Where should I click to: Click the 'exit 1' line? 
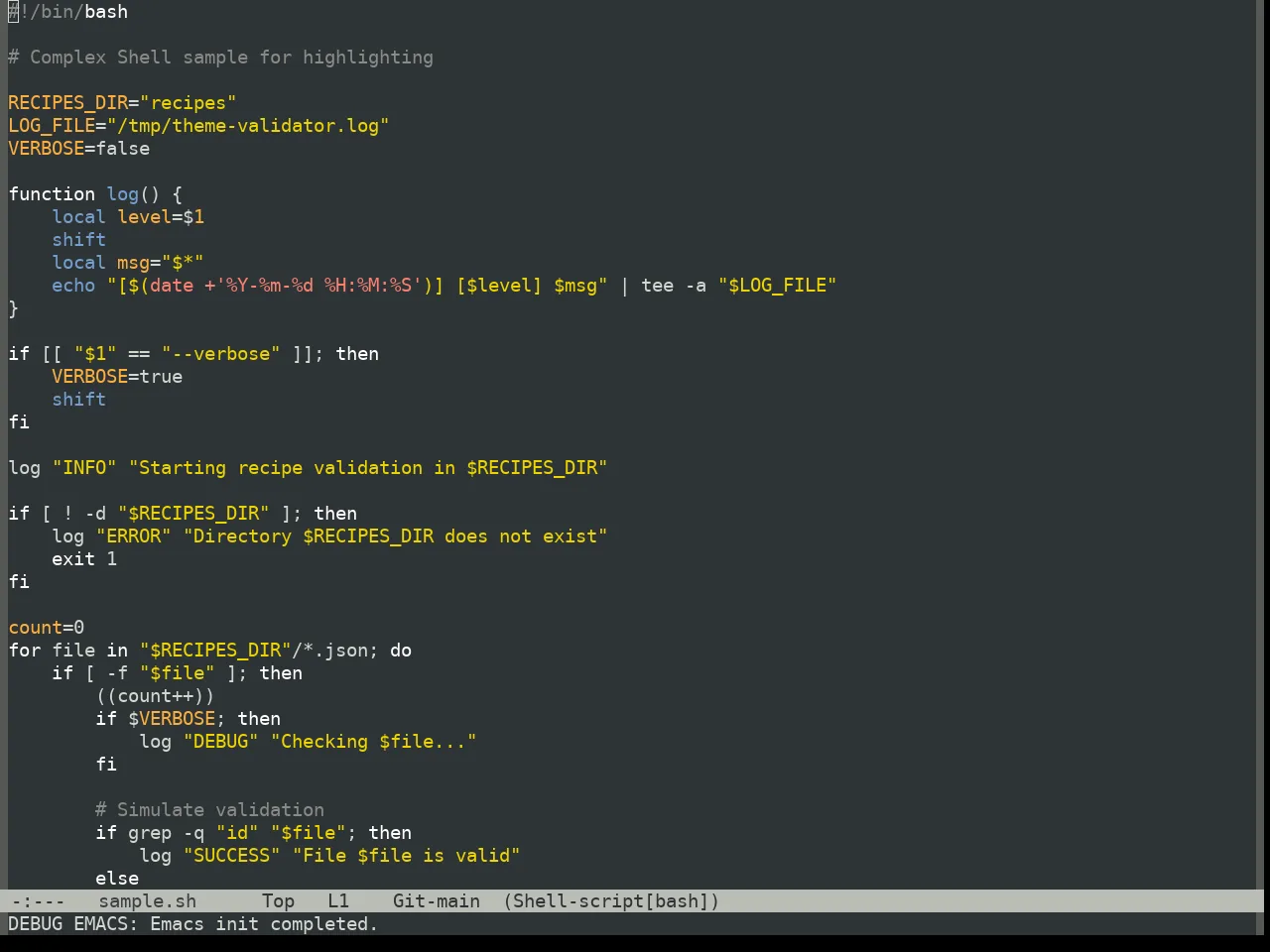84,559
